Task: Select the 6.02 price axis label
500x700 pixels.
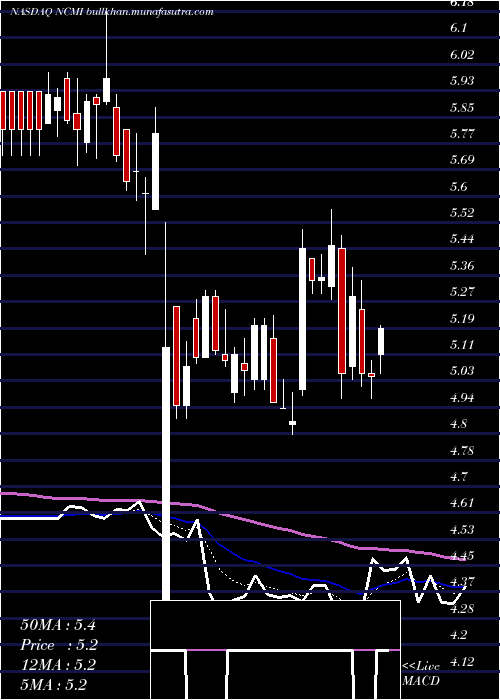Action: (462, 54)
